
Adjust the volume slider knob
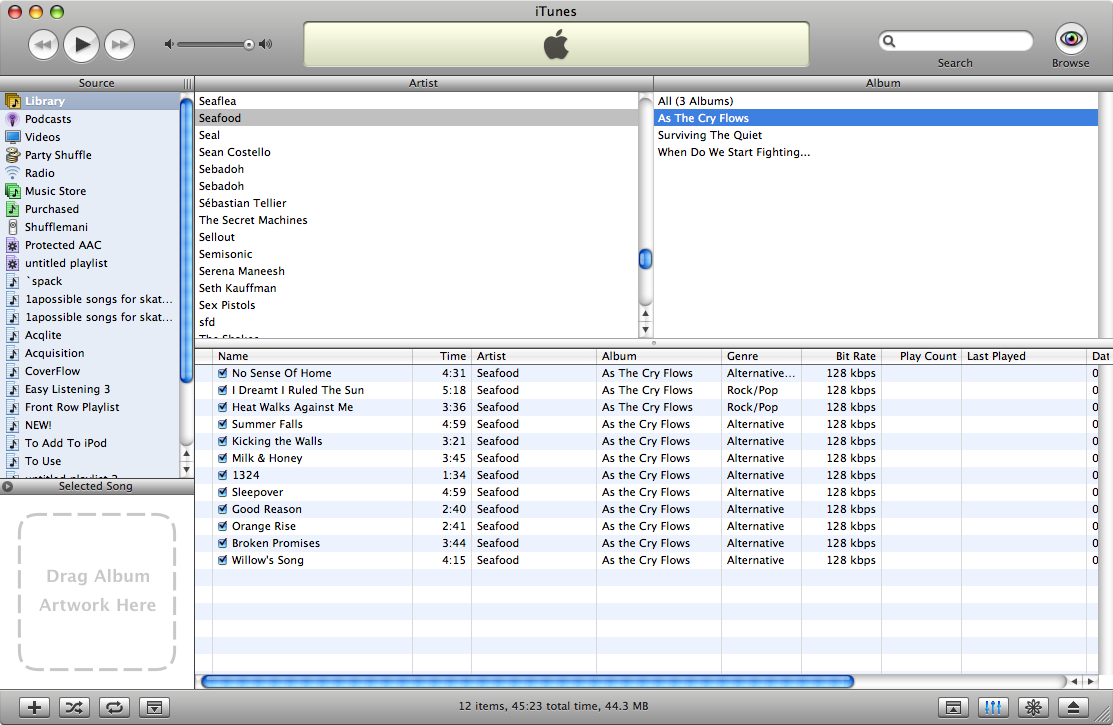(248, 44)
